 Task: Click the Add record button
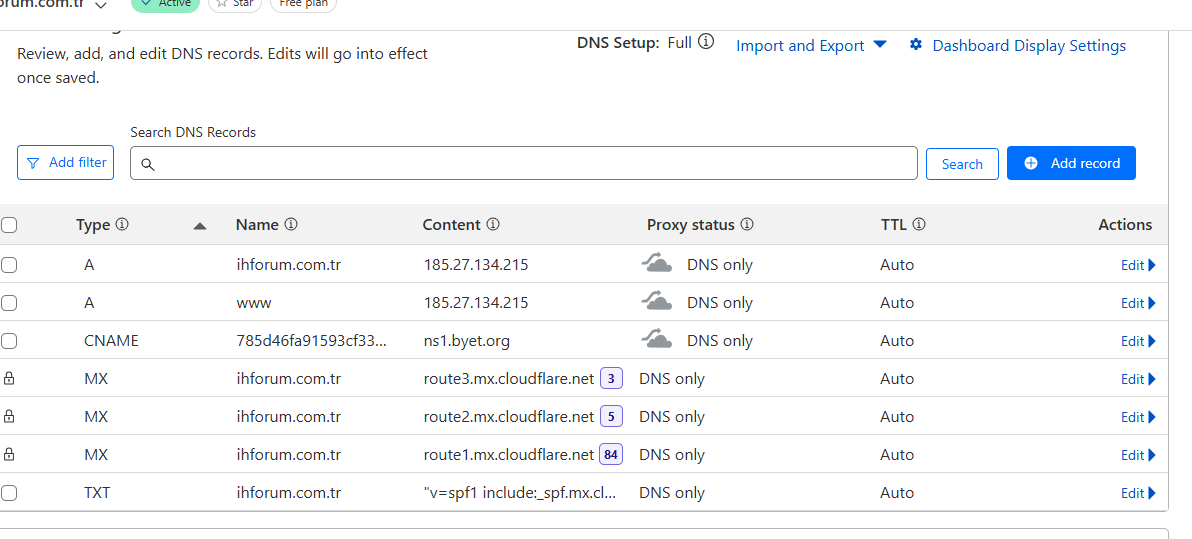tap(1071, 163)
